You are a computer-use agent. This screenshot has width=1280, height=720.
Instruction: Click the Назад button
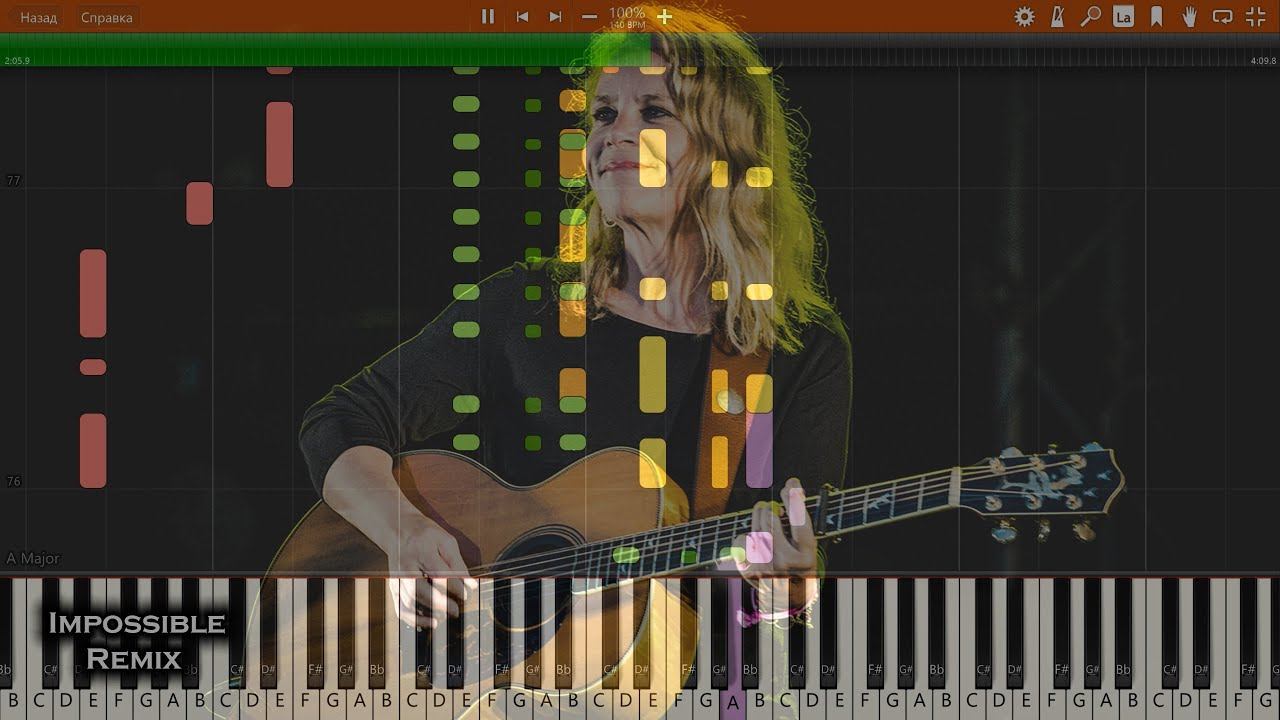click(38, 17)
